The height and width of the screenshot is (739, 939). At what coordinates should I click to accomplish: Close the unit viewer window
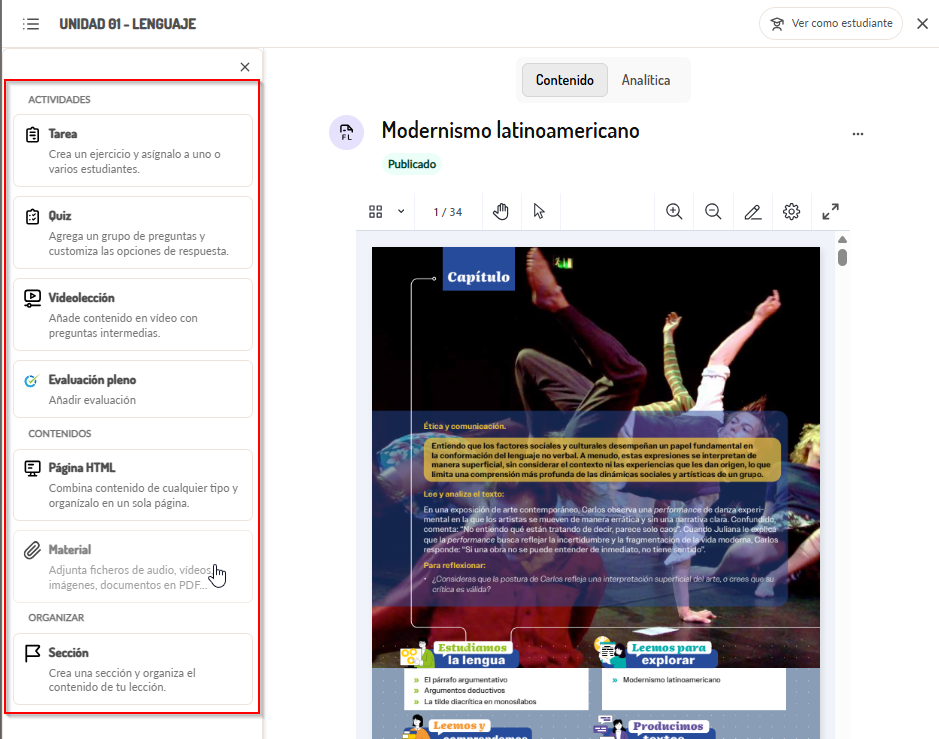point(922,23)
